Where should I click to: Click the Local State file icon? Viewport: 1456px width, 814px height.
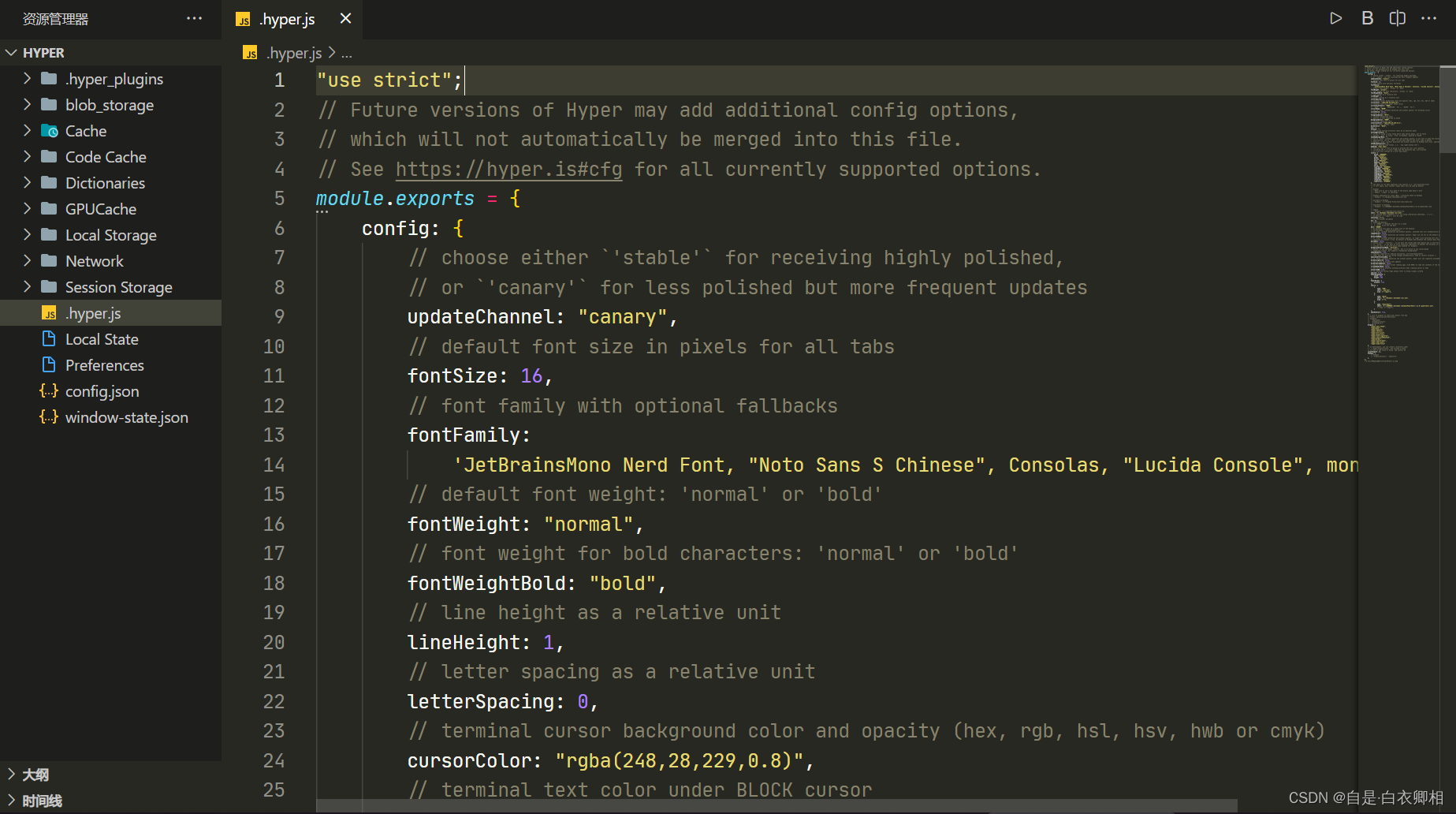click(49, 338)
